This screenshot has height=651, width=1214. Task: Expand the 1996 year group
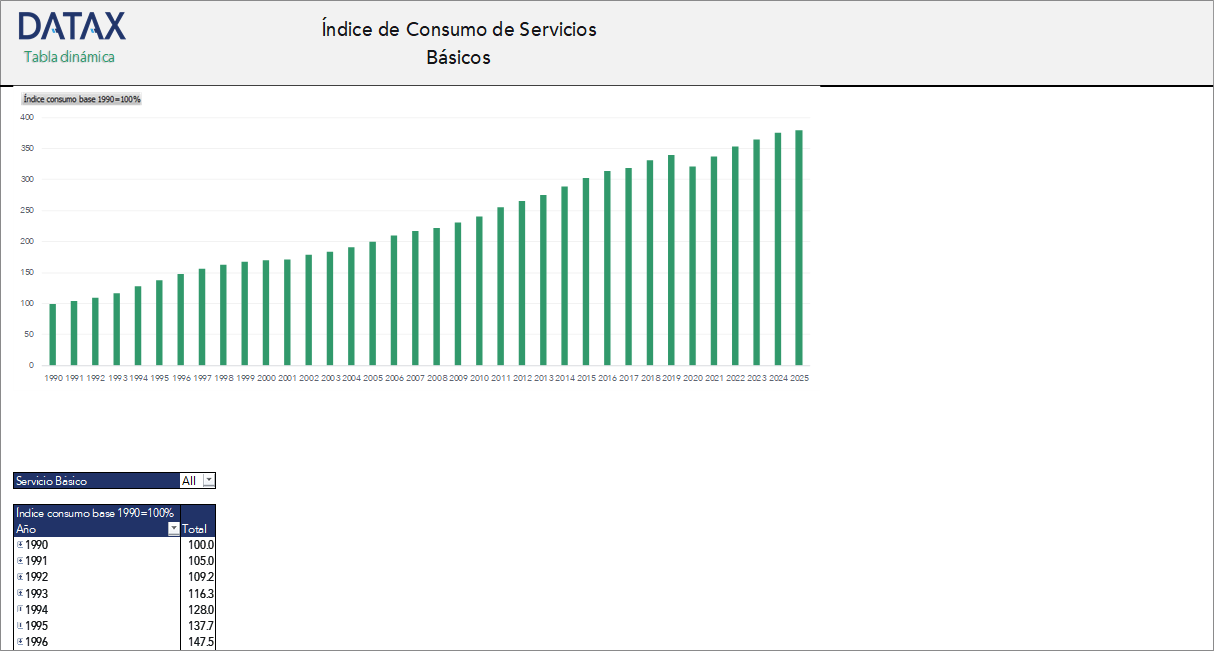point(18,641)
